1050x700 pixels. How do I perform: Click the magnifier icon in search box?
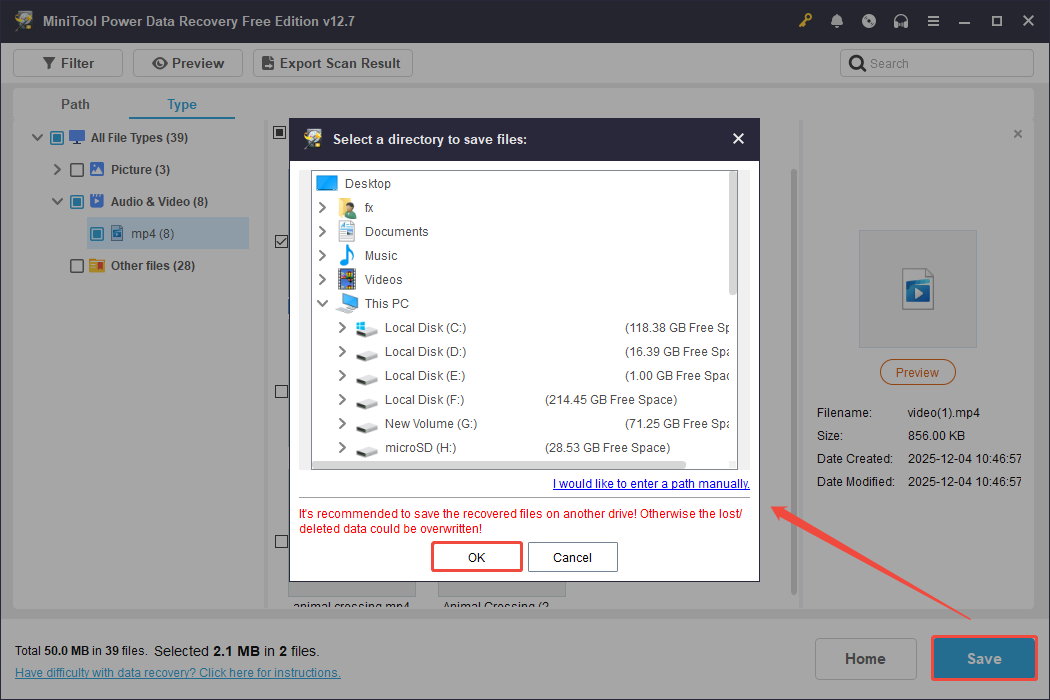click(x=858, y=63)
